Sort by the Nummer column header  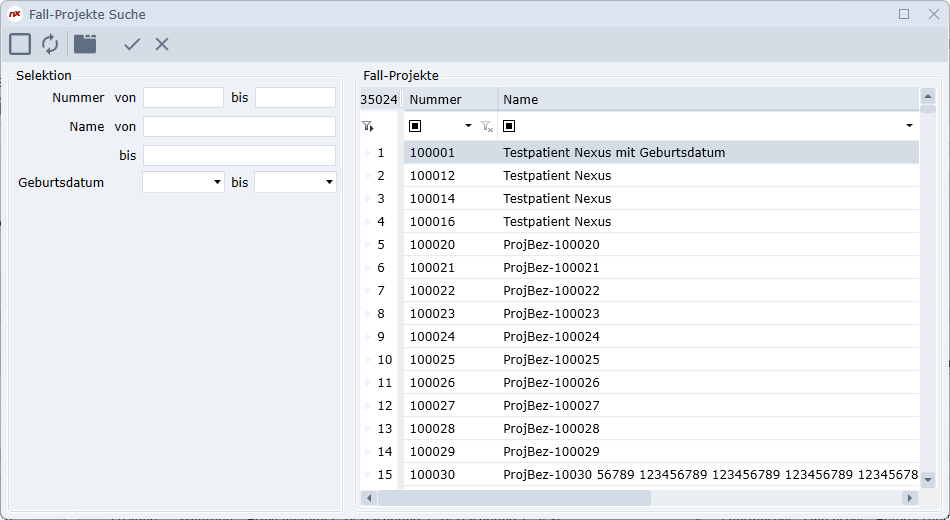pyautogui.click(x=450, y=99)
